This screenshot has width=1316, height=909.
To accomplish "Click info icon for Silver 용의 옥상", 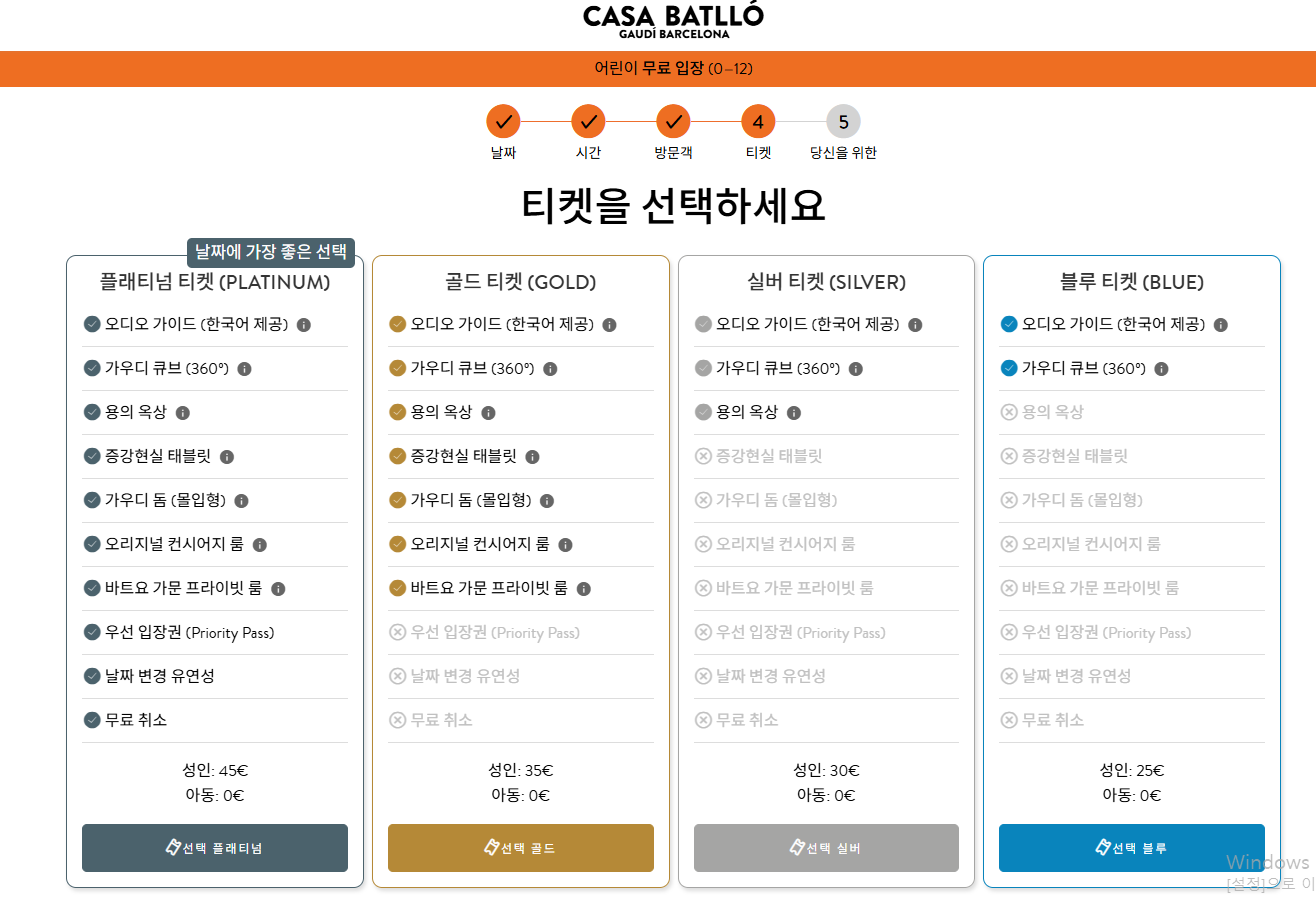I will 794,413.
